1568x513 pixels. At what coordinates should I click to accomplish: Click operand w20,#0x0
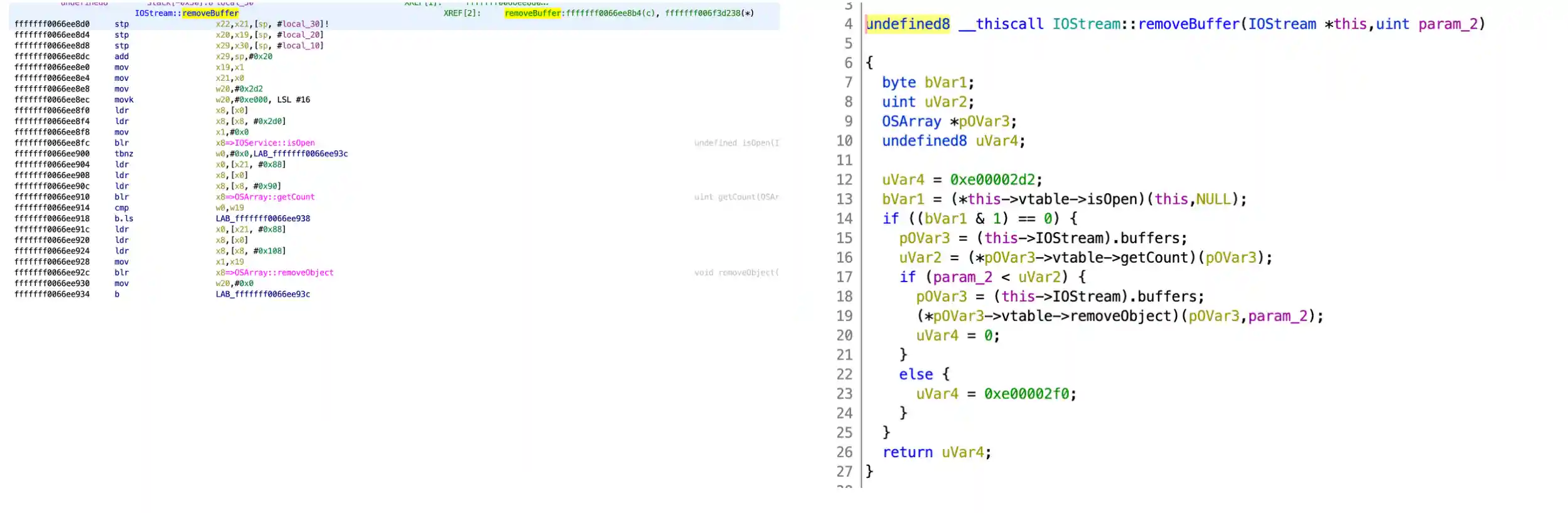pyautogui.click(x=235, y=283)
